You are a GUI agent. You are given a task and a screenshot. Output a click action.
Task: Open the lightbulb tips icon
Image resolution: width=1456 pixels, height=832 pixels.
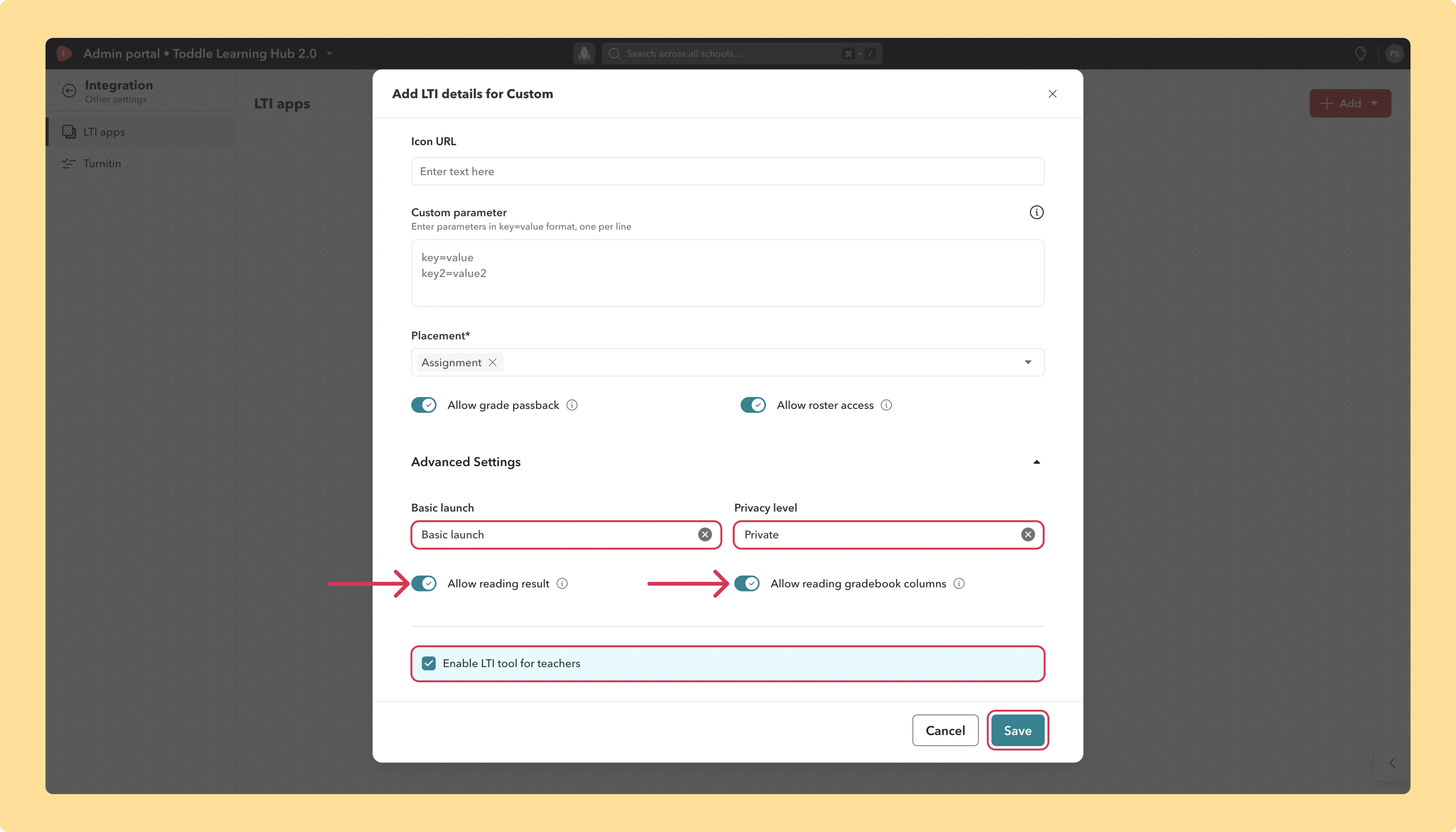(x=1360, y=54)
